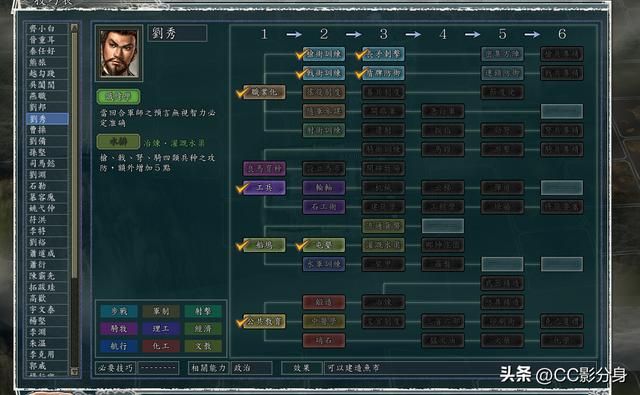Select 劉邦 in the ruler list

47,107
